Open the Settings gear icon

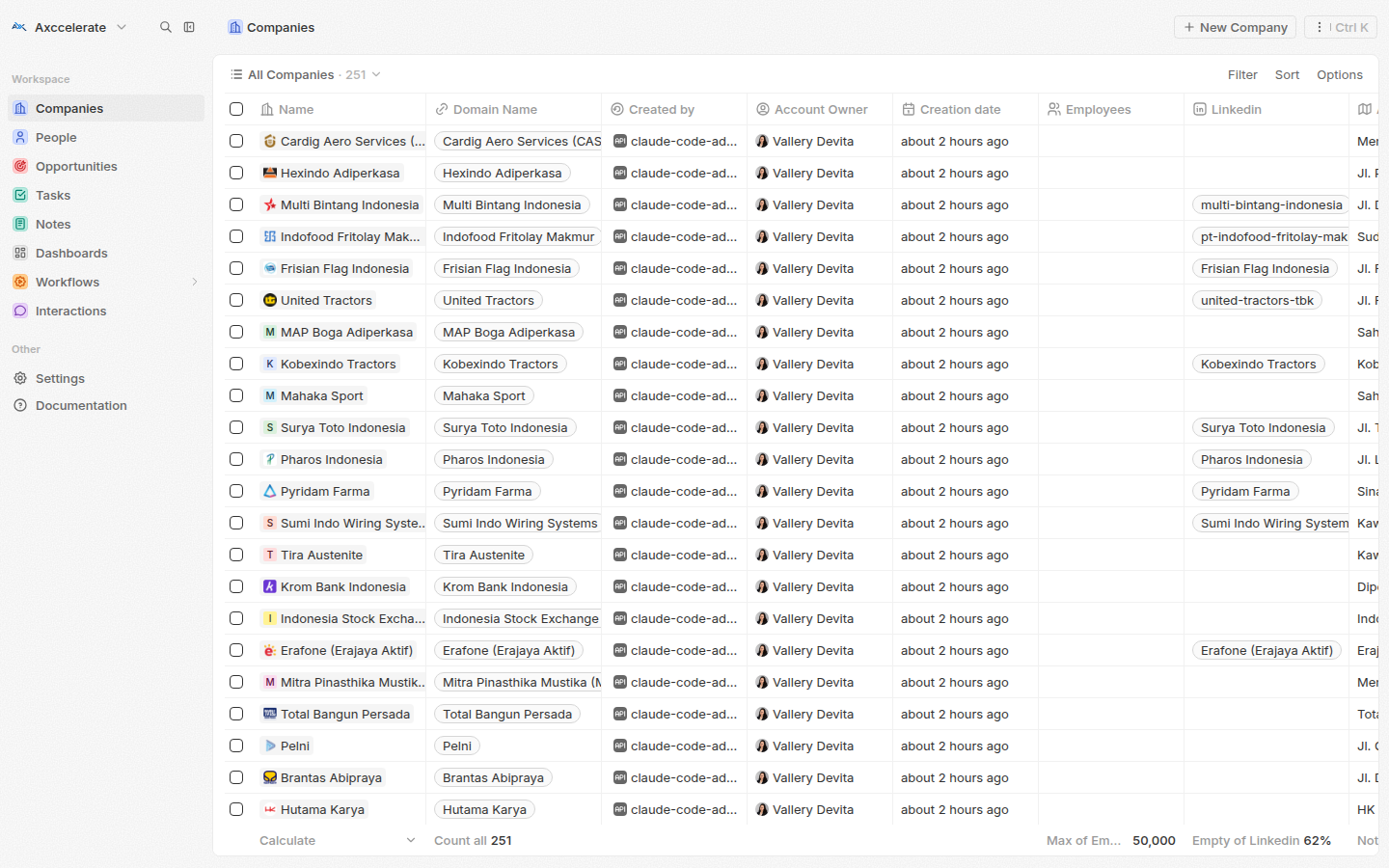20,379
